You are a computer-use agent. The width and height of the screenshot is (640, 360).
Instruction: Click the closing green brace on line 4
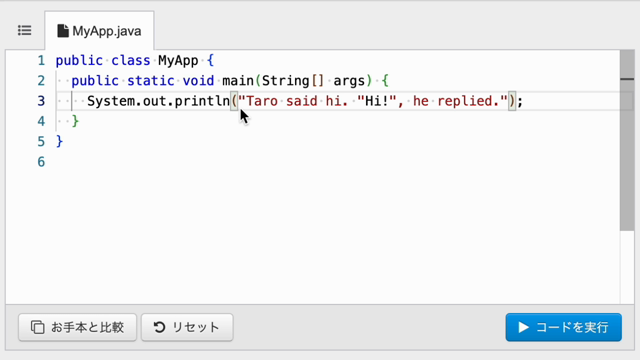click(75, 121)
